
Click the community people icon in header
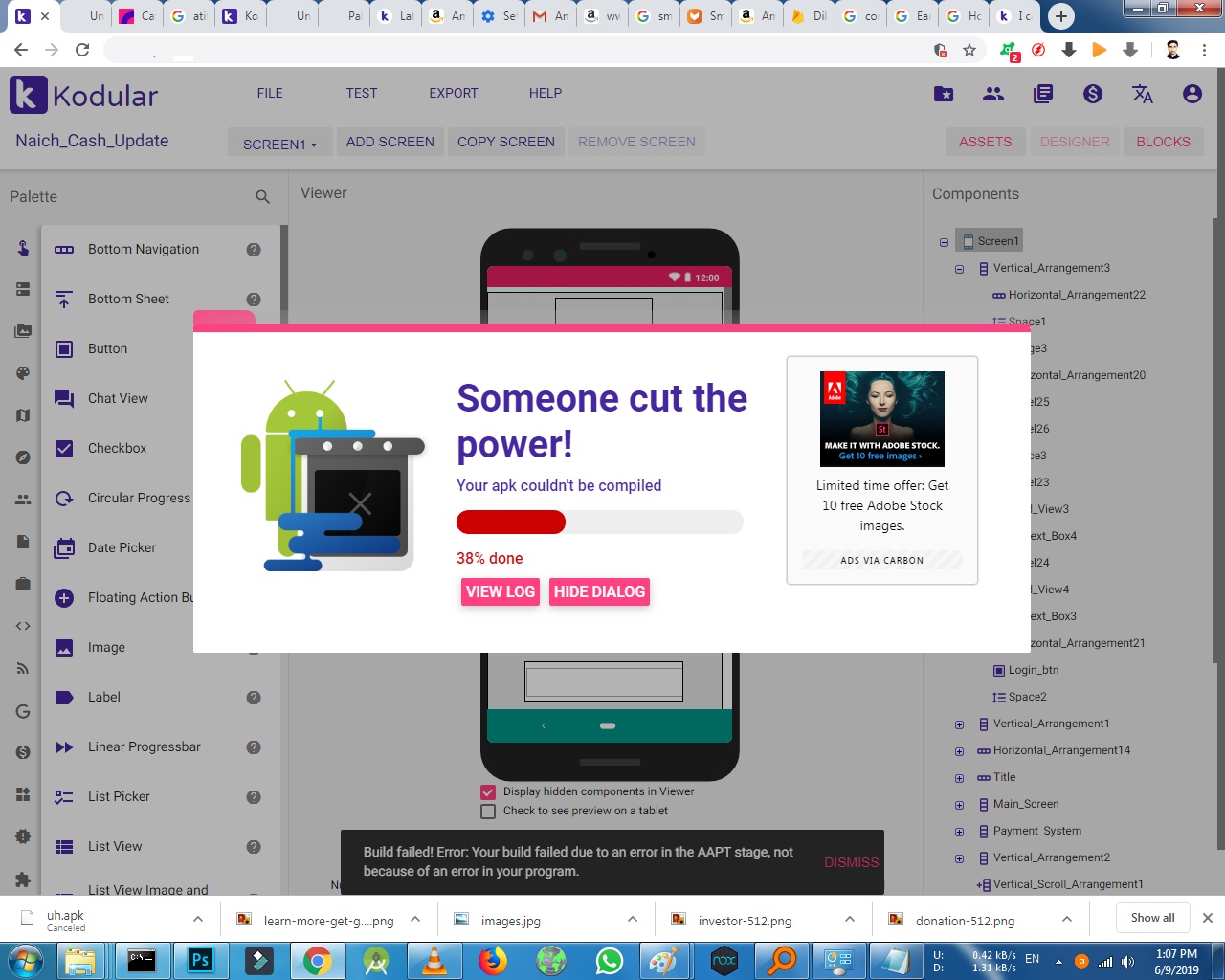993,94
